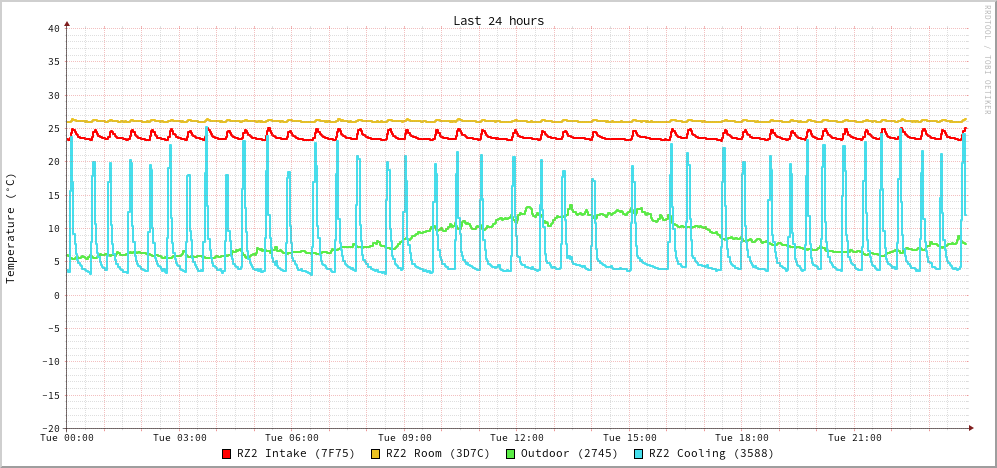Click the red arrow ending the x-axis
997x468 pixels.
tap(971, 428)
